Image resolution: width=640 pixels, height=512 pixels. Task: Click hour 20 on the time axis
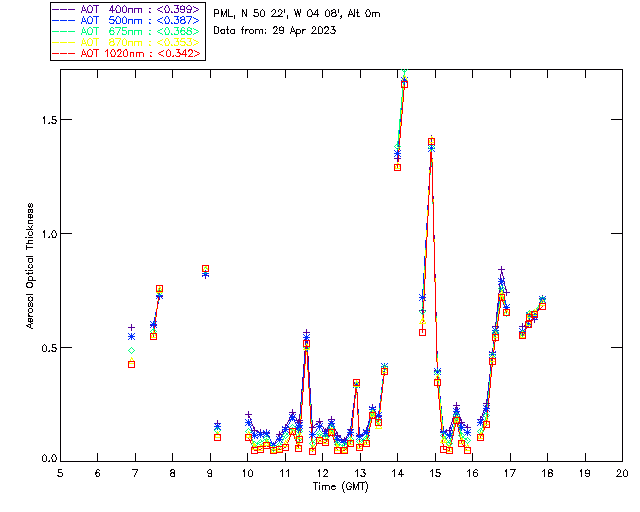[622, 472]
